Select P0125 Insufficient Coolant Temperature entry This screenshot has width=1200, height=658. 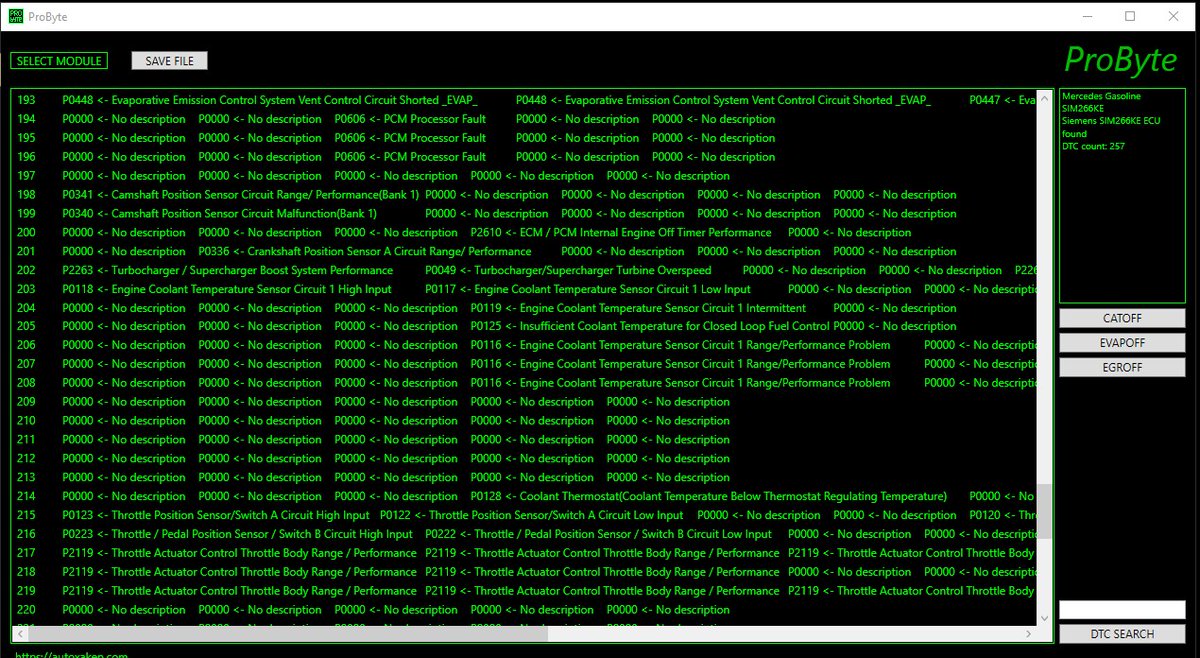pyautogui.click(x=650, y=326)
